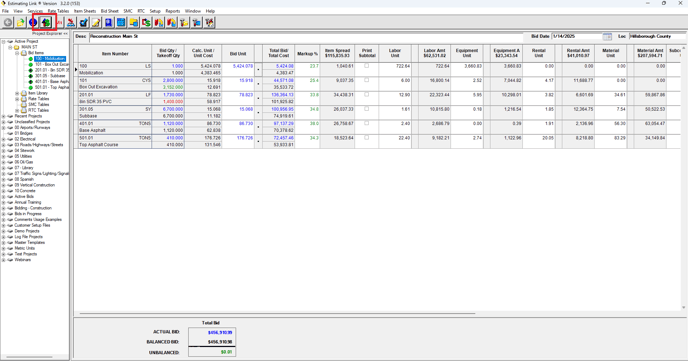Viewport: 688px width, 361px height.
Task: Toggle Print Subtotal checkbox for item 501.01
Action: [x=367, y=138]
